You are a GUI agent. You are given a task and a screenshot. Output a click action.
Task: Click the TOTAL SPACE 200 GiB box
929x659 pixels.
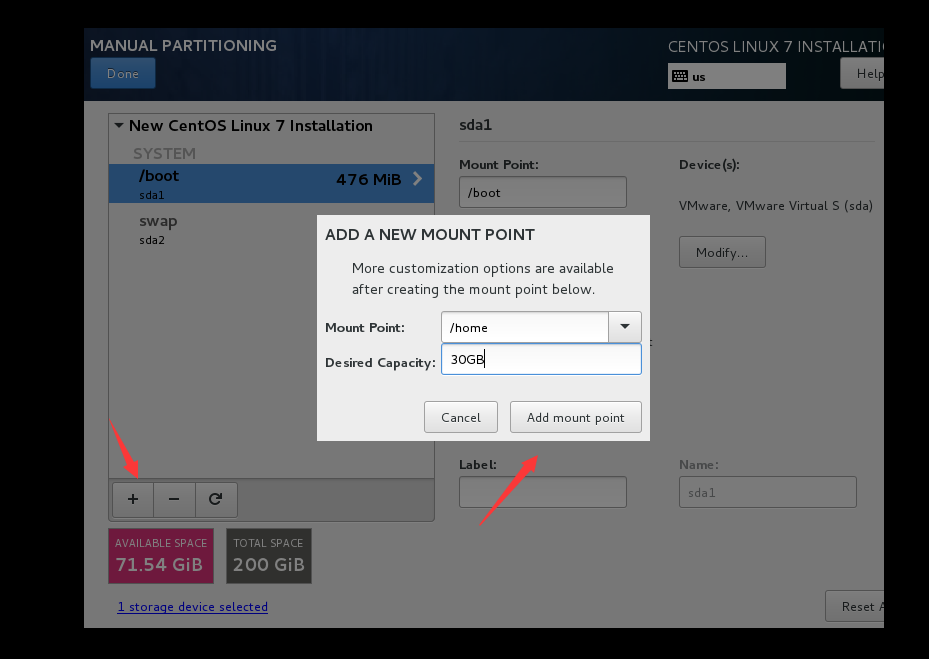click(269, 556)
